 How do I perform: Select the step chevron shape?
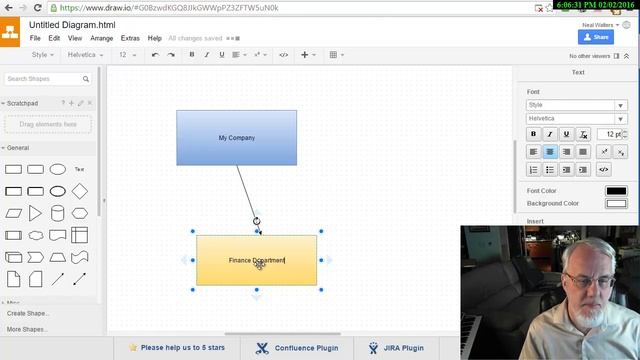pos(36,257)
